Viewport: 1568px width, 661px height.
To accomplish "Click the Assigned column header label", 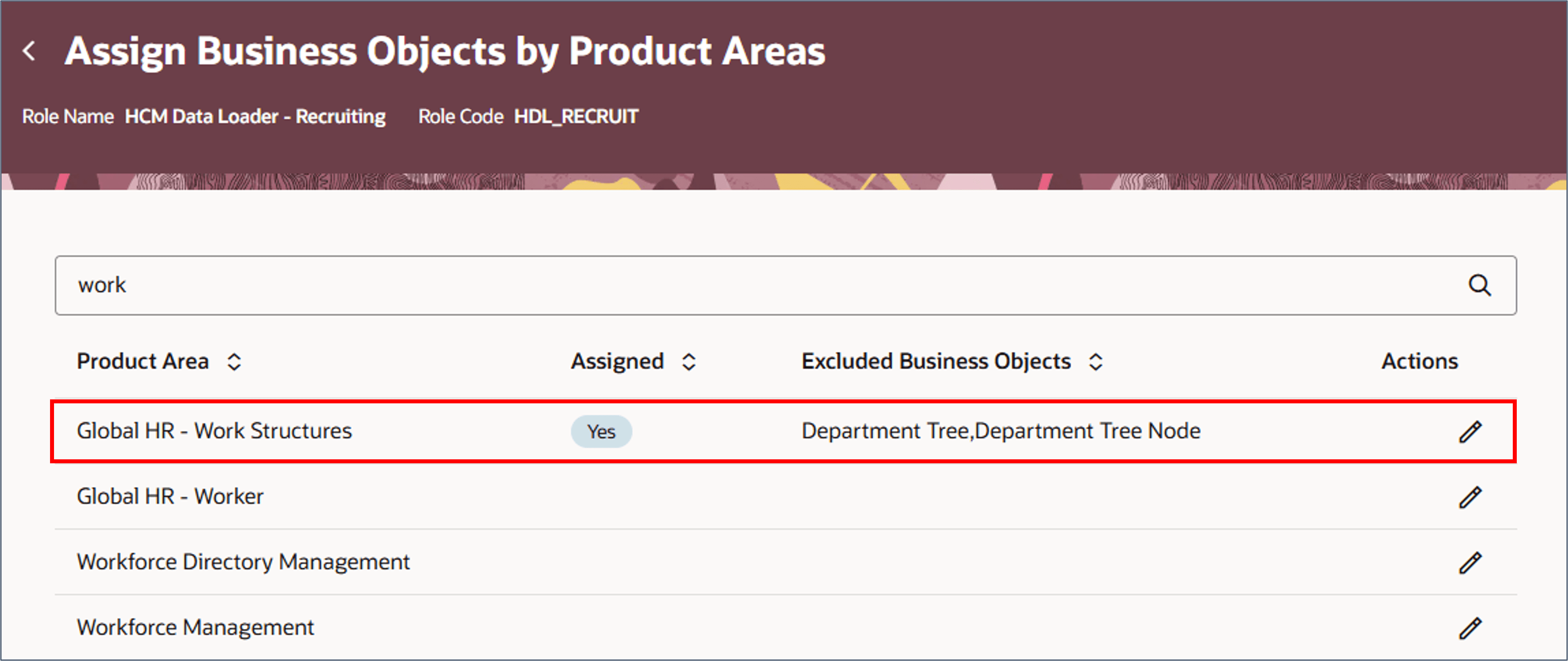I will pyautogui.click(x=617, y=362).
